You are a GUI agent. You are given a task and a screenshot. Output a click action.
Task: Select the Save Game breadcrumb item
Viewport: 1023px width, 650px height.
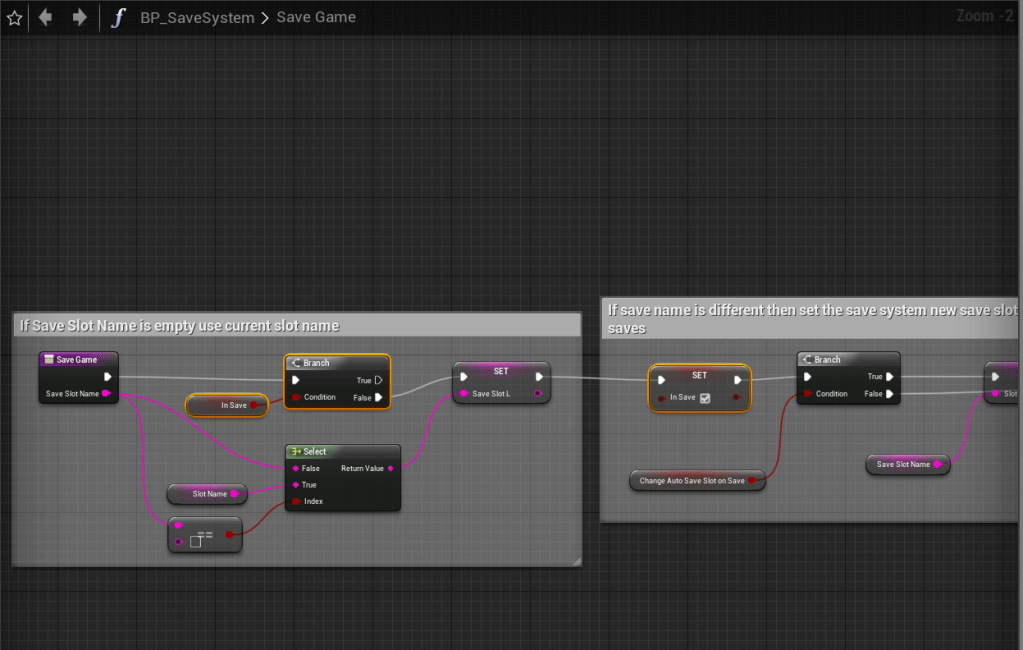316,17
